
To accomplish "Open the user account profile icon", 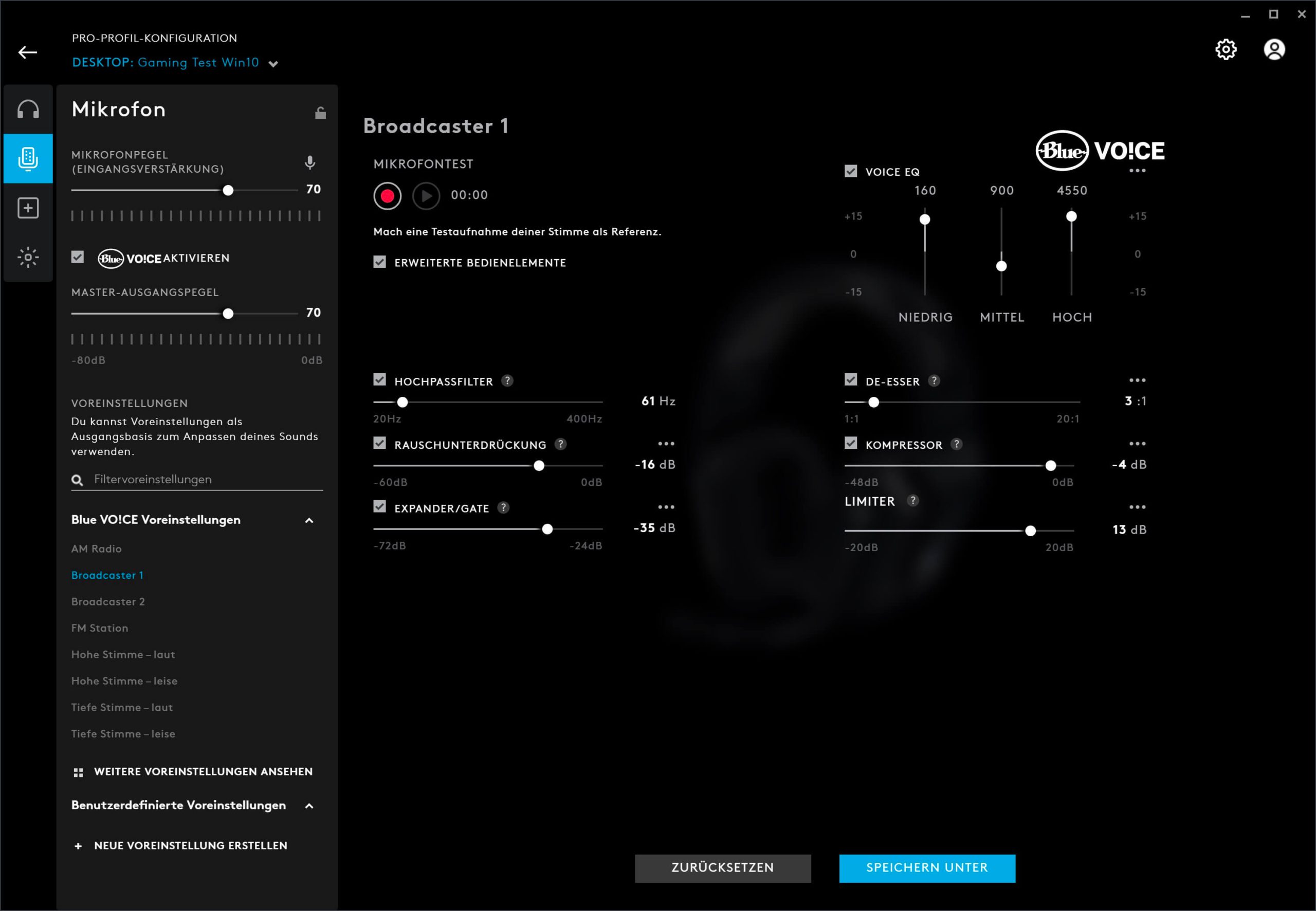I will tap(1274, 50).
